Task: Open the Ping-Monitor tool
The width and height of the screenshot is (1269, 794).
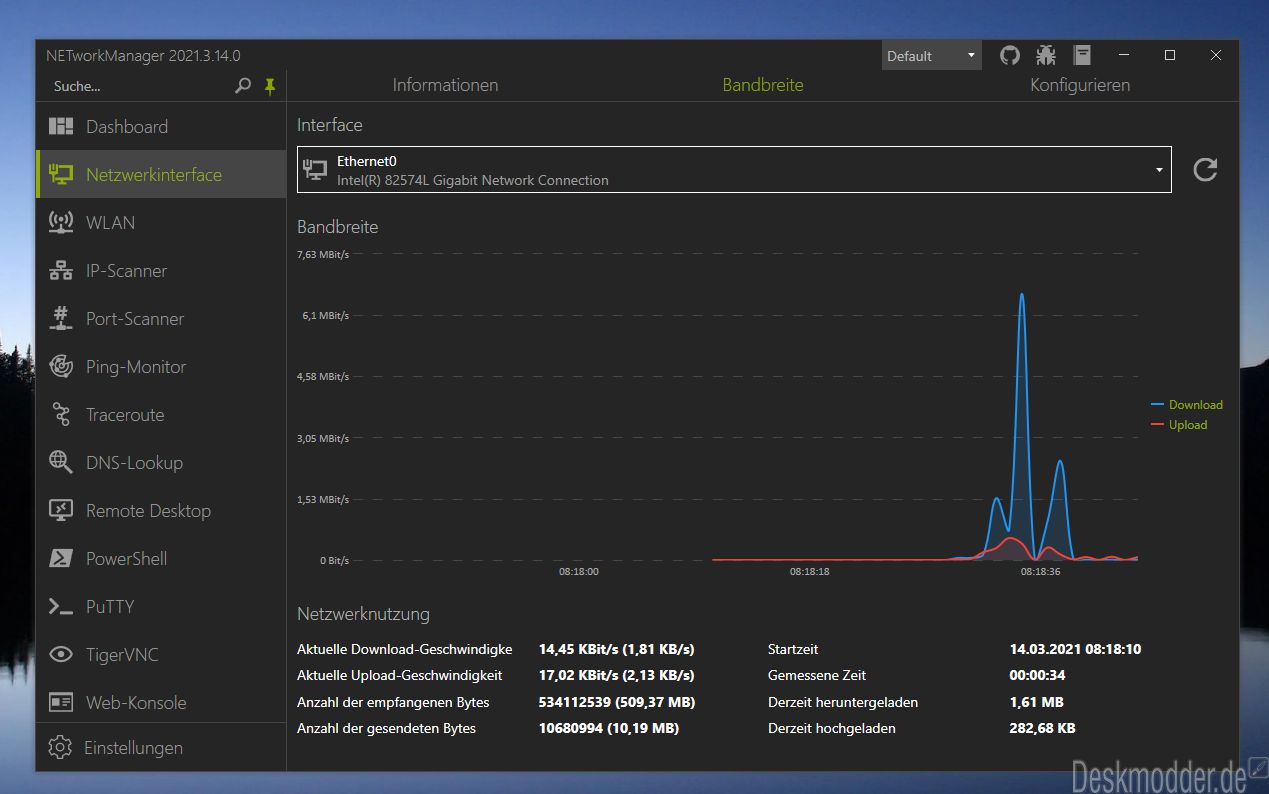Action: pyautogui.click(x=161, y=366)
